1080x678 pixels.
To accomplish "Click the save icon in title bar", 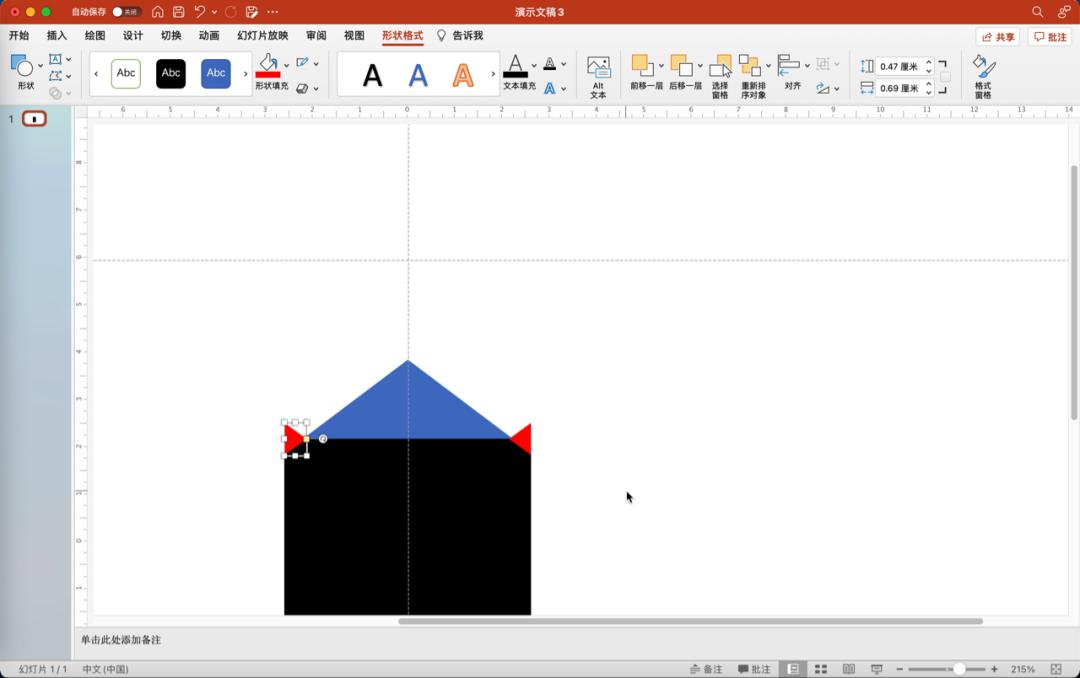I will coord(178,12).
